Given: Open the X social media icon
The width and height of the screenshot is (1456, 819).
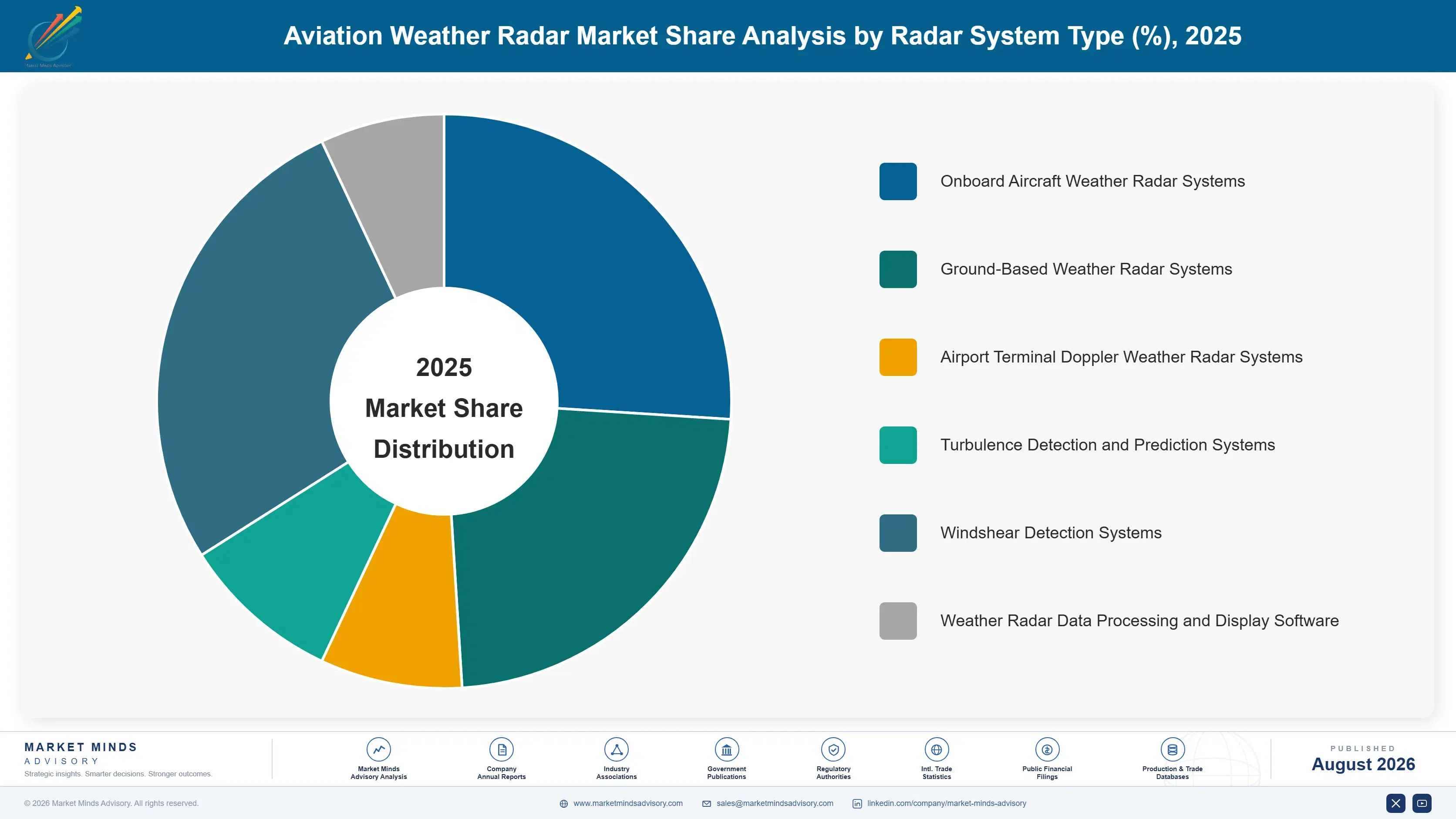Looking at the screenshot, I should tap(1395, 803).
